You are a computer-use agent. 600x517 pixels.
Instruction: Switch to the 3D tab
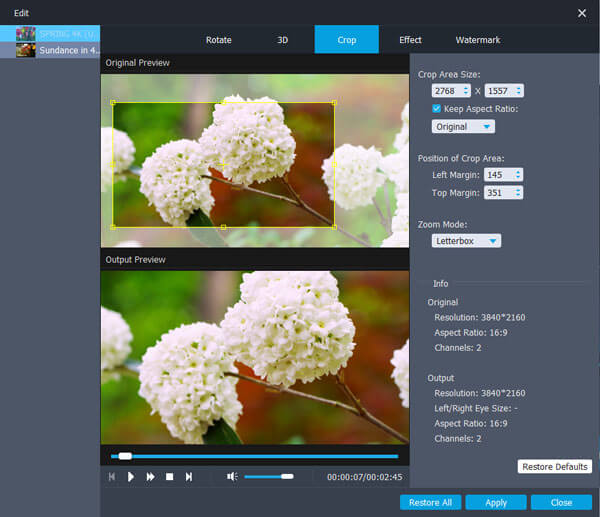pos(282,40)
